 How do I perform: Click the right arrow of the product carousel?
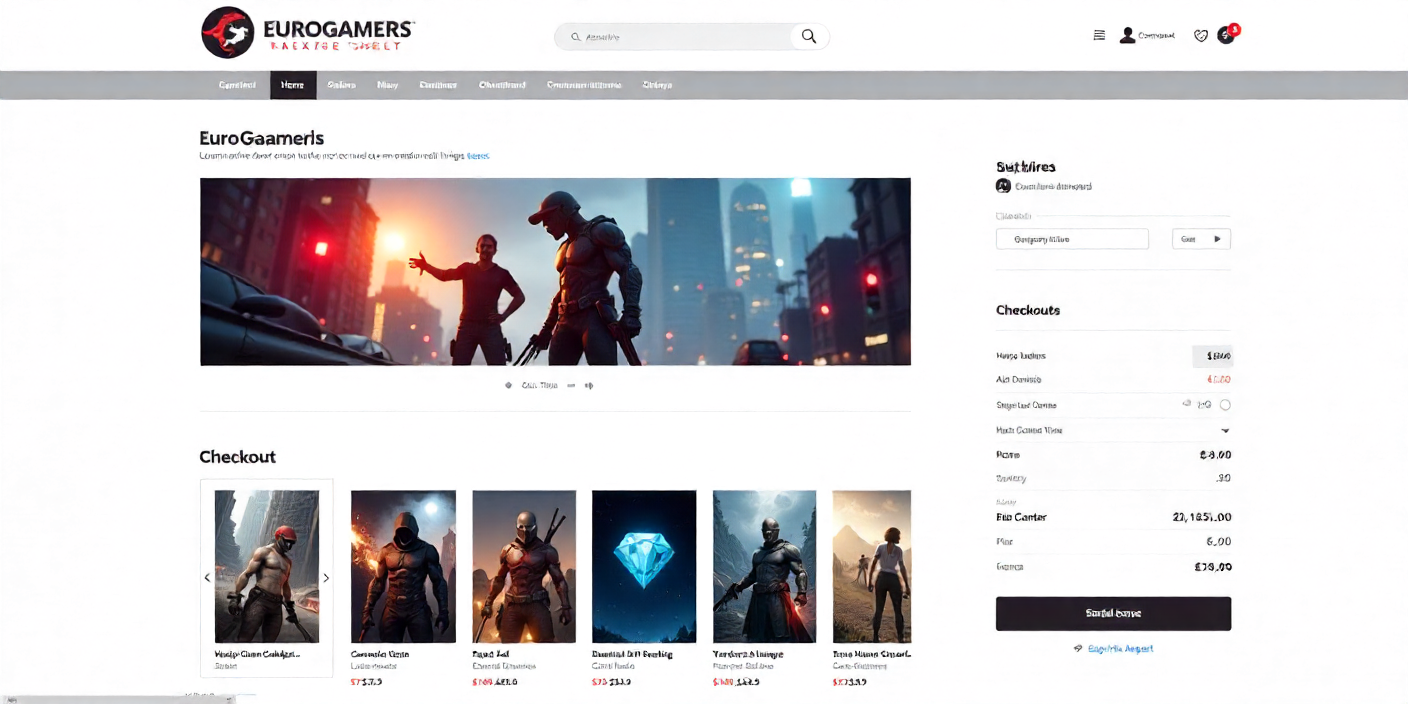click(x=326, y=577)
